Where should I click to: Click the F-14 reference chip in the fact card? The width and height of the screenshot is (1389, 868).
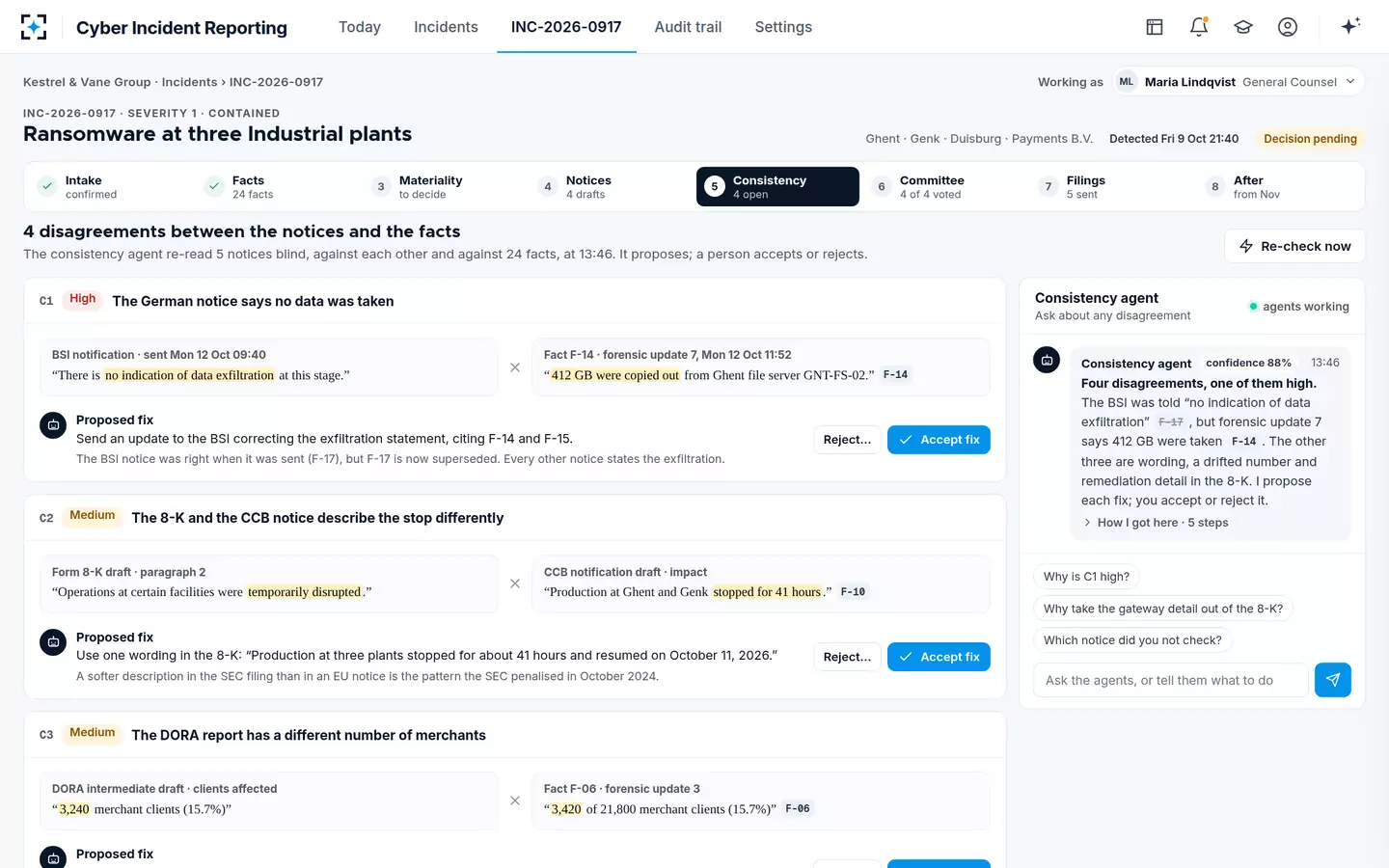click(895, 375)
